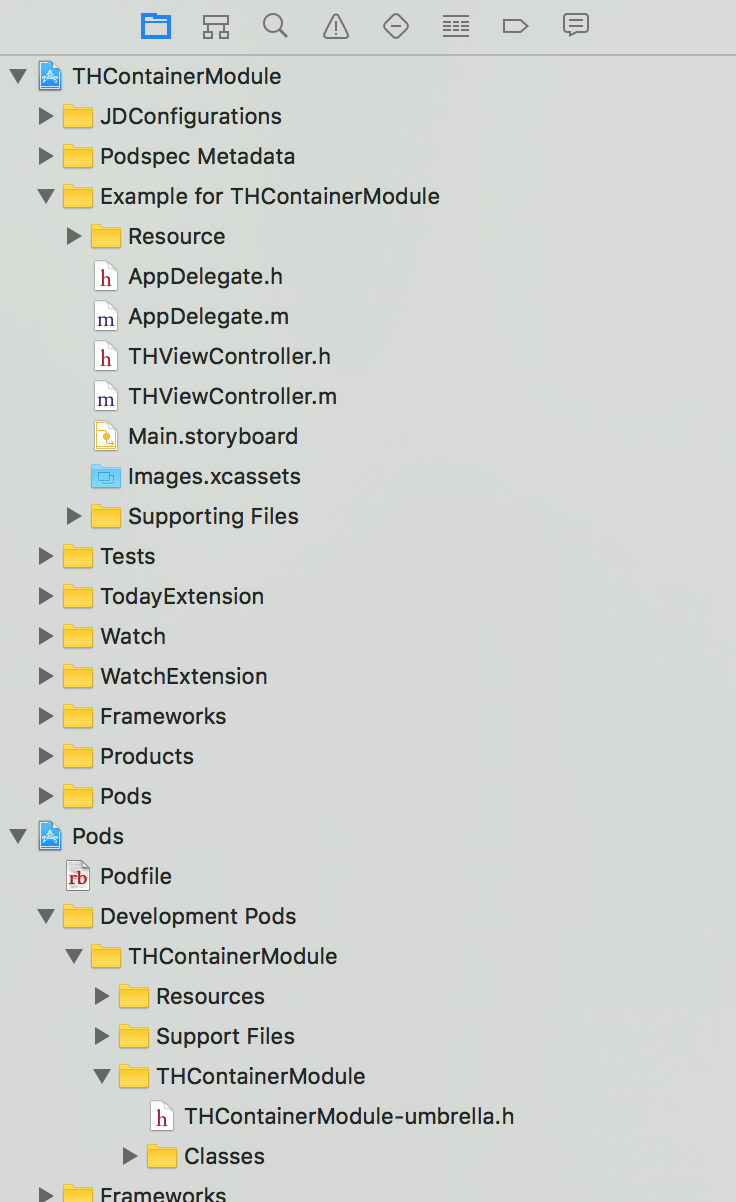
Task: Open the Breakpoint navigator icon
Action: [515, 26]
